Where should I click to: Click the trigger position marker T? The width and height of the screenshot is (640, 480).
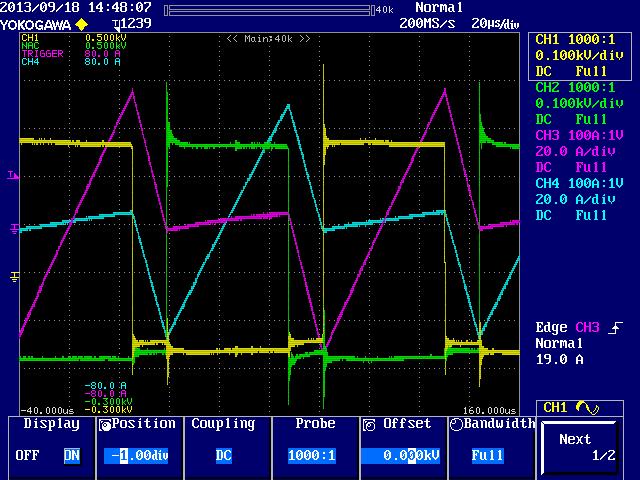[117, 26]
